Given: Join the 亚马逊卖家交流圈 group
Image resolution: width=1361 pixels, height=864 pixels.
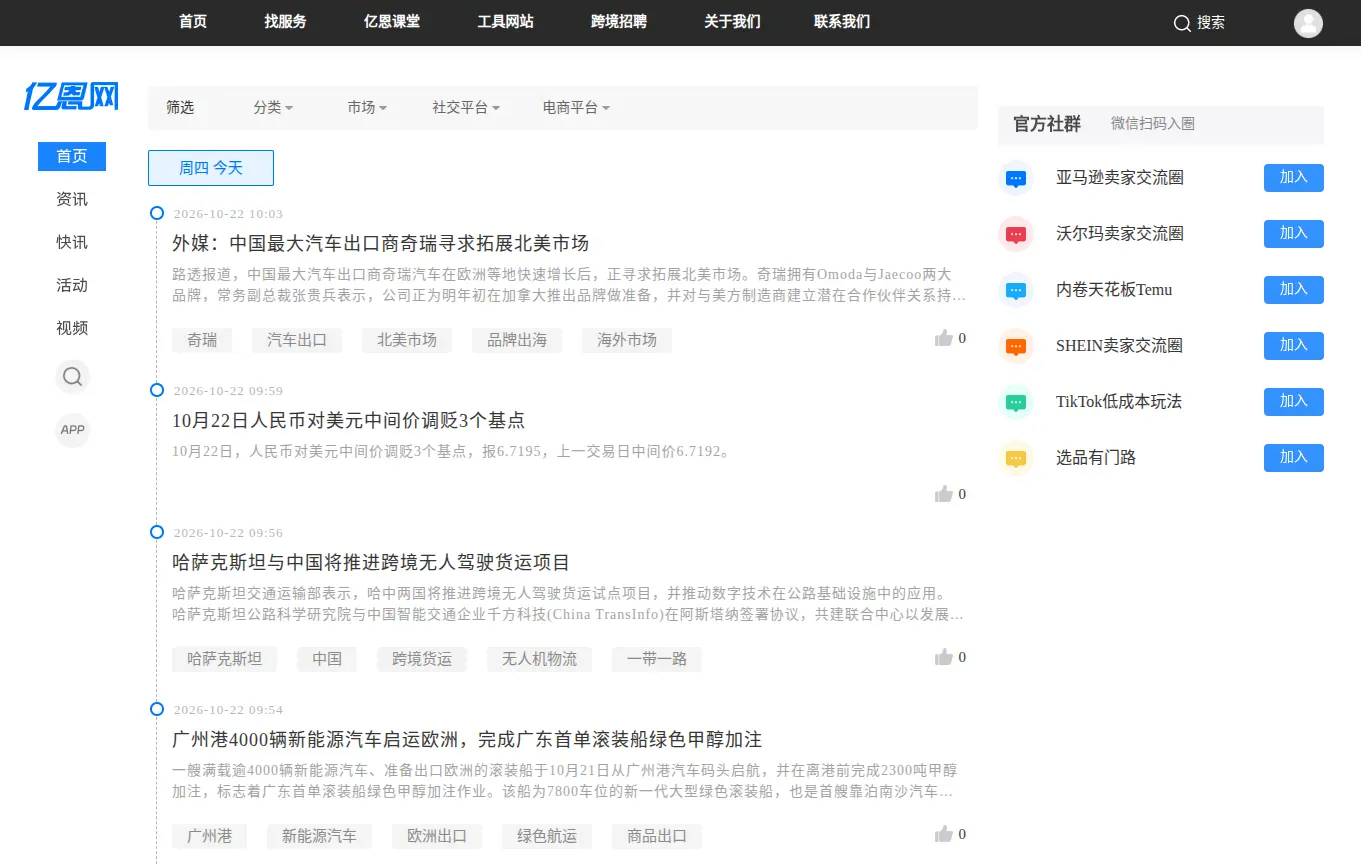Looking at the screenshot, I should [x=1294, y=178].
